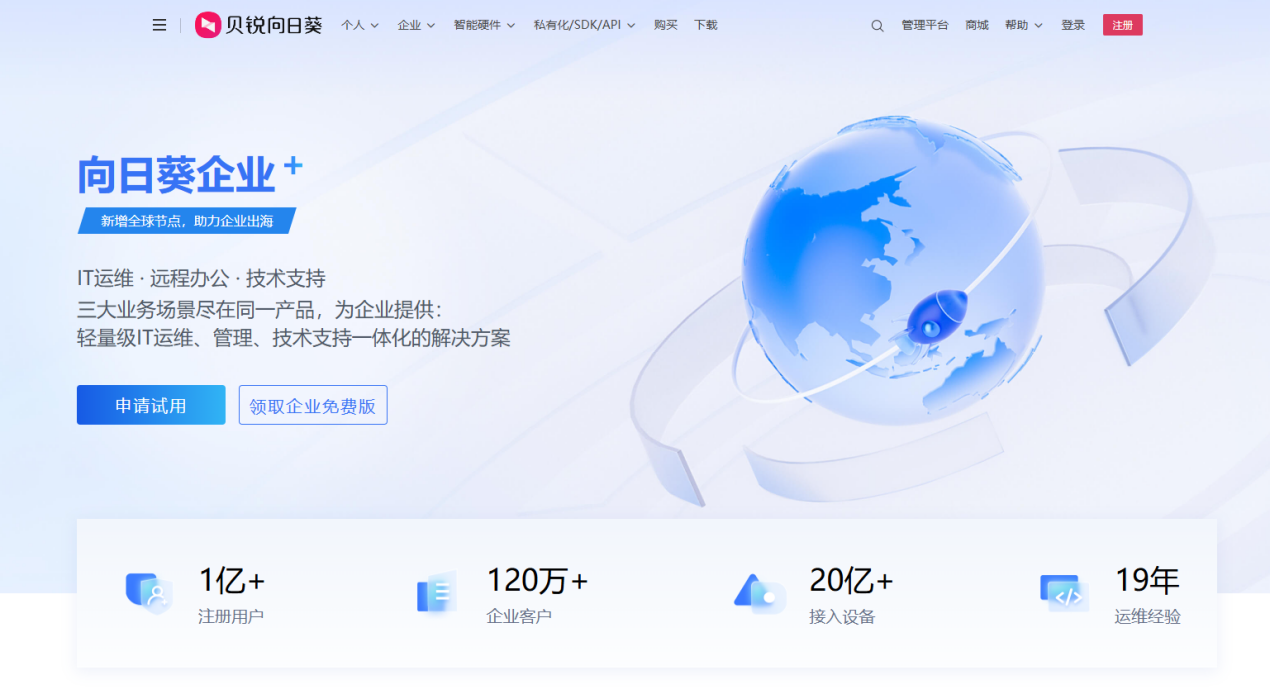Click the 登录 link

(x=1073, y=25)
